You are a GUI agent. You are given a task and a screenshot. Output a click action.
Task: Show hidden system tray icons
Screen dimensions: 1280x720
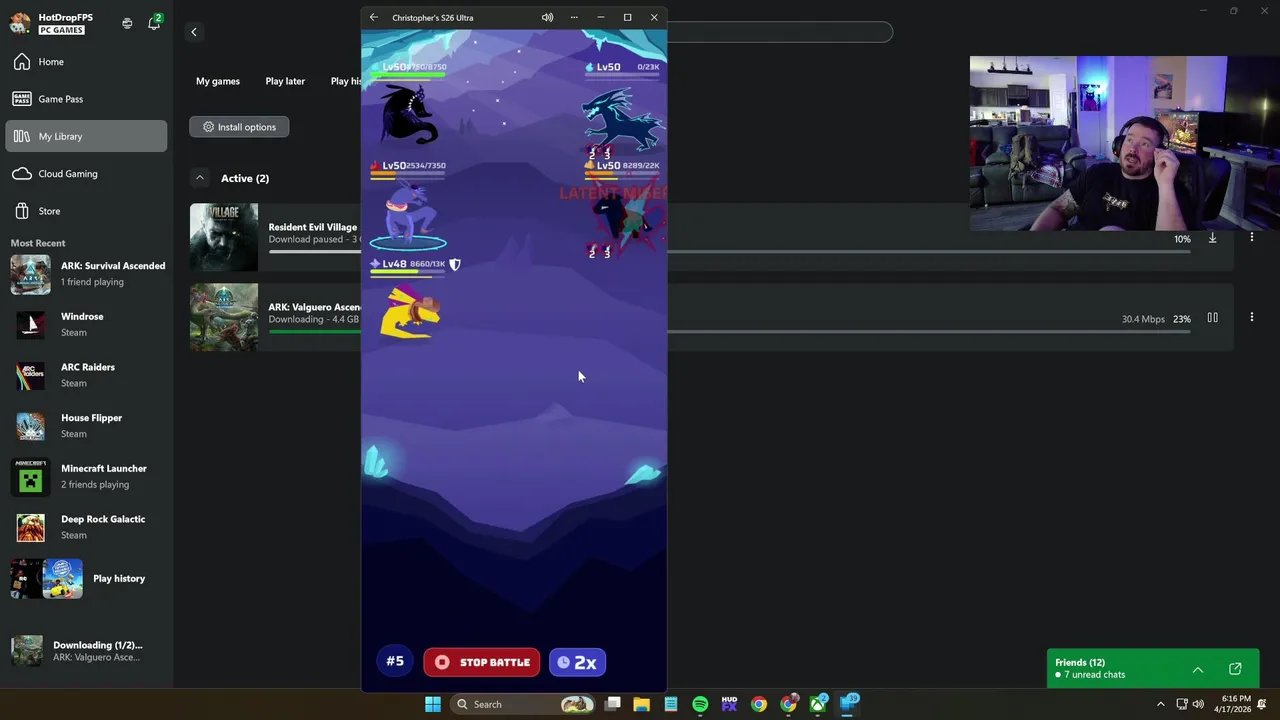point(1160,704)
